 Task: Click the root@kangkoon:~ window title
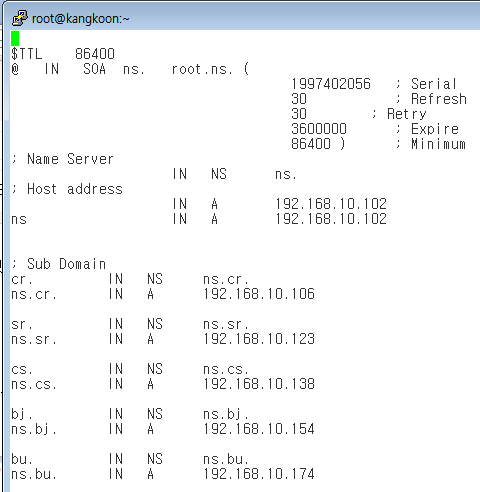click(x=80, y=19)
